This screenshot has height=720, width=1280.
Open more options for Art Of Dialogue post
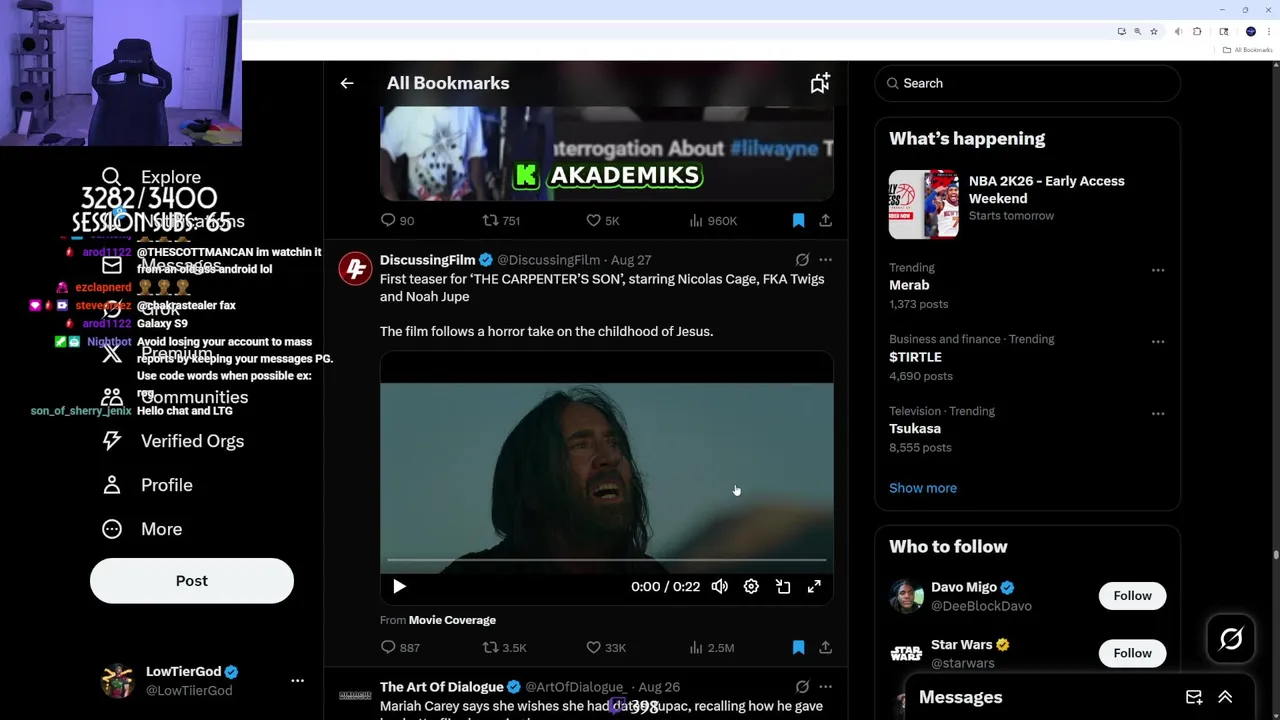(x=825, y=687)
